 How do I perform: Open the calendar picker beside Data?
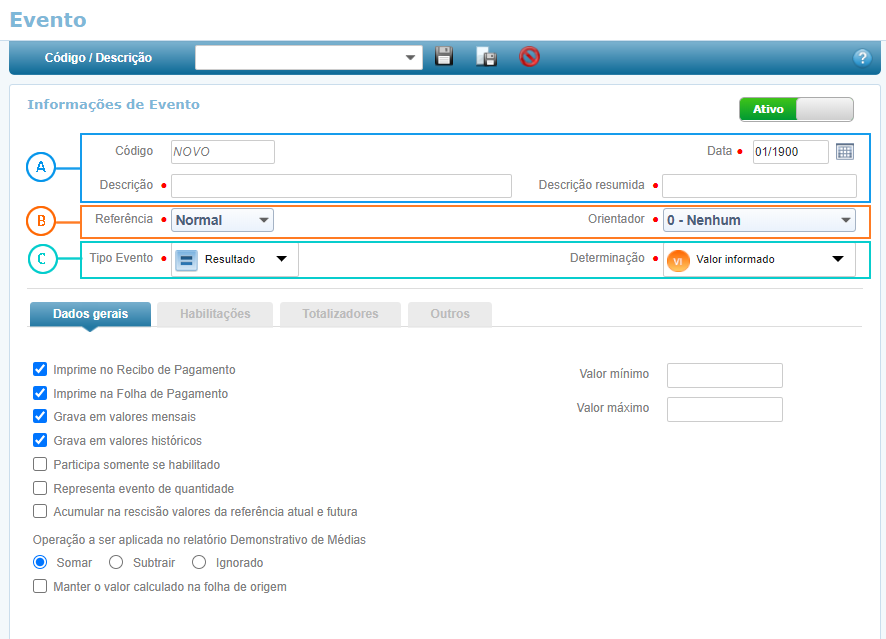(845, 152)
